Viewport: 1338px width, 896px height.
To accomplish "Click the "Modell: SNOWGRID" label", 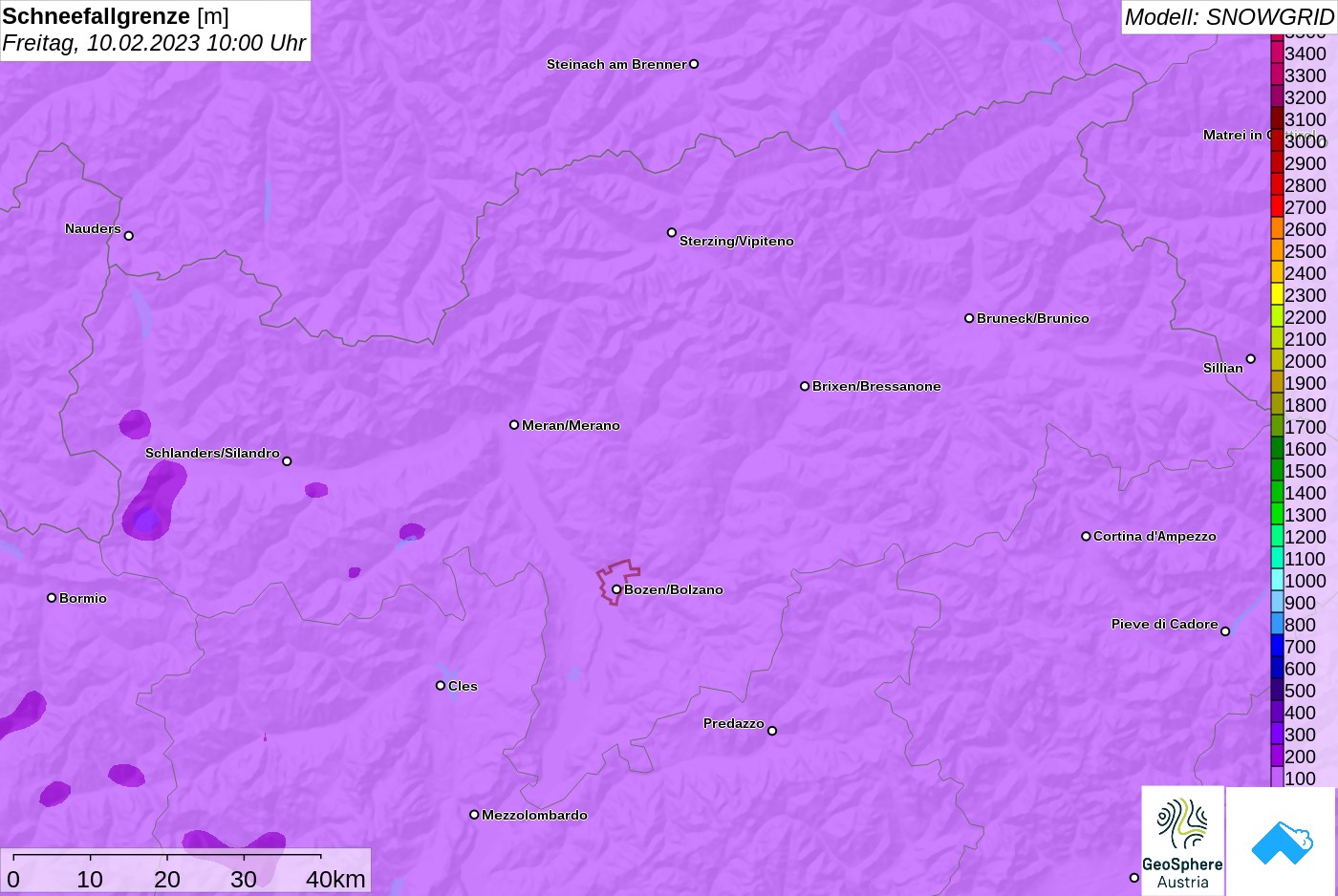I will [x=1229, y=17].
